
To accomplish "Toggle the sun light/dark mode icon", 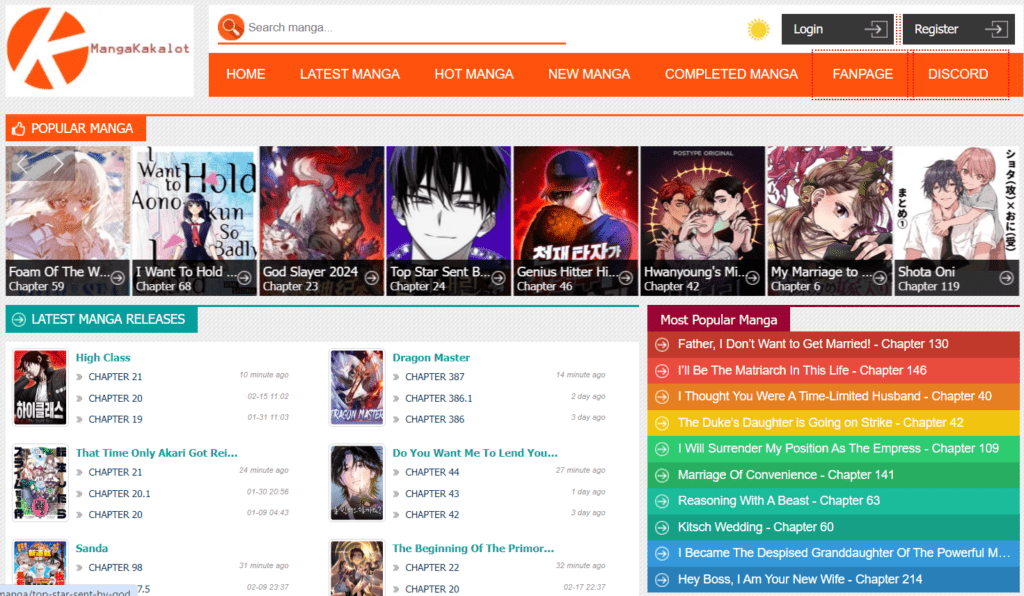I will (x=758, y=29).
